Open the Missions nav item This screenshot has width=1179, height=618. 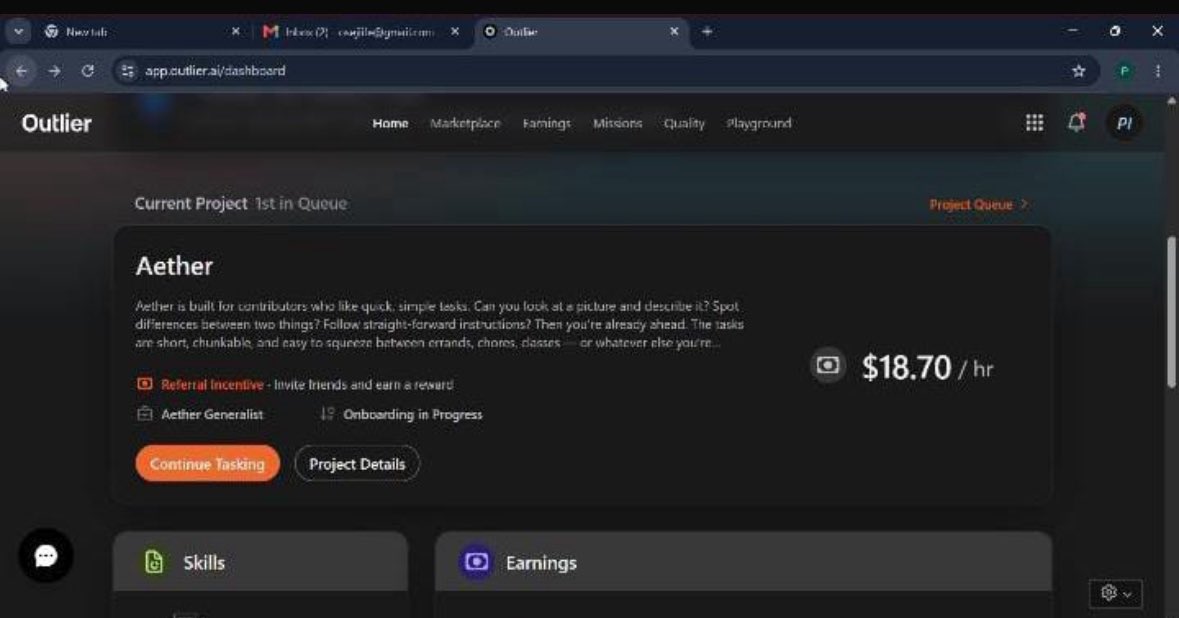[617, 123]
